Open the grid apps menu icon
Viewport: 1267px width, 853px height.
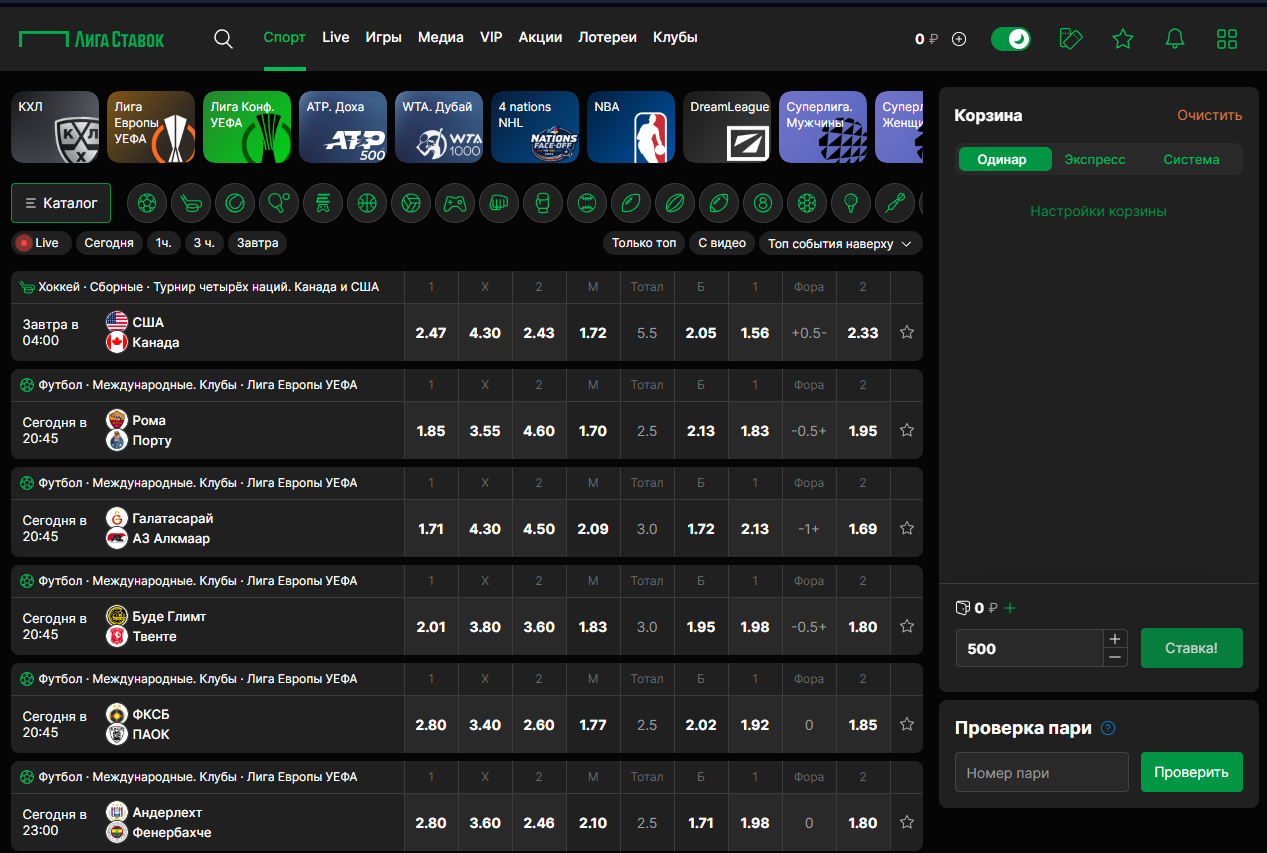click(1227, 39)
